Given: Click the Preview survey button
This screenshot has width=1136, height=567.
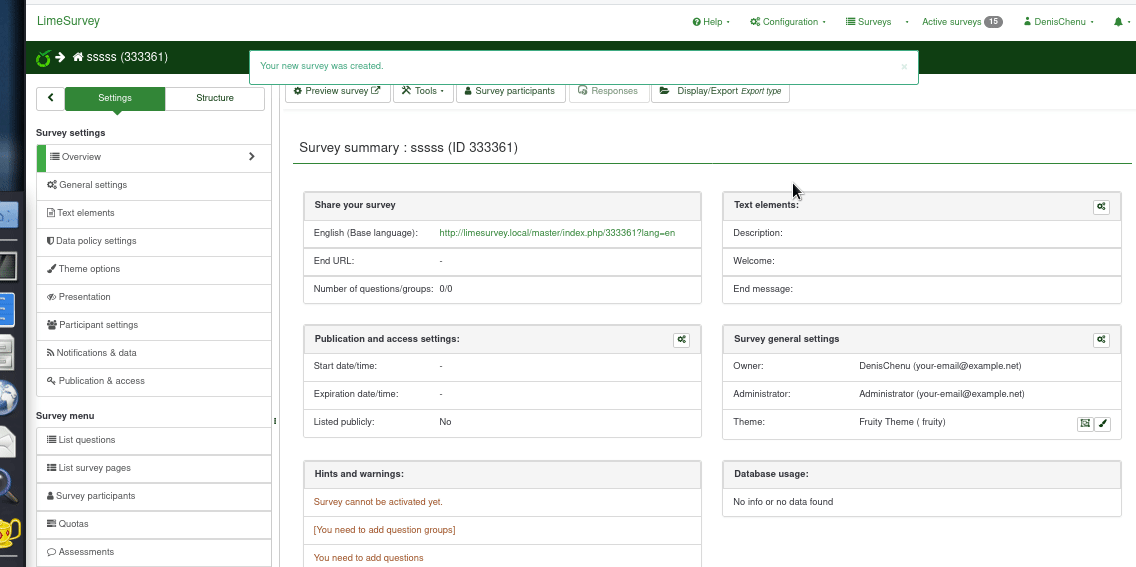Looking at the screenshot, I should click(337, 91).
